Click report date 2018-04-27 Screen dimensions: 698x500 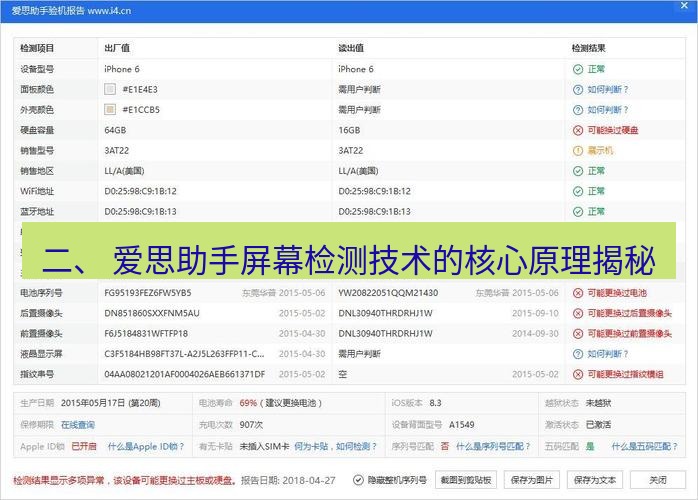pos(308,480)
